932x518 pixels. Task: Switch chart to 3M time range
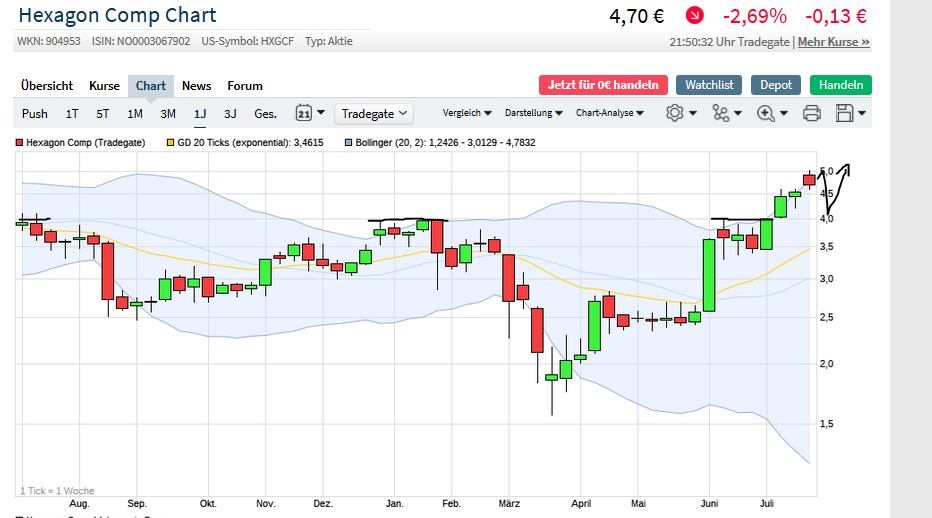[168, 113]
